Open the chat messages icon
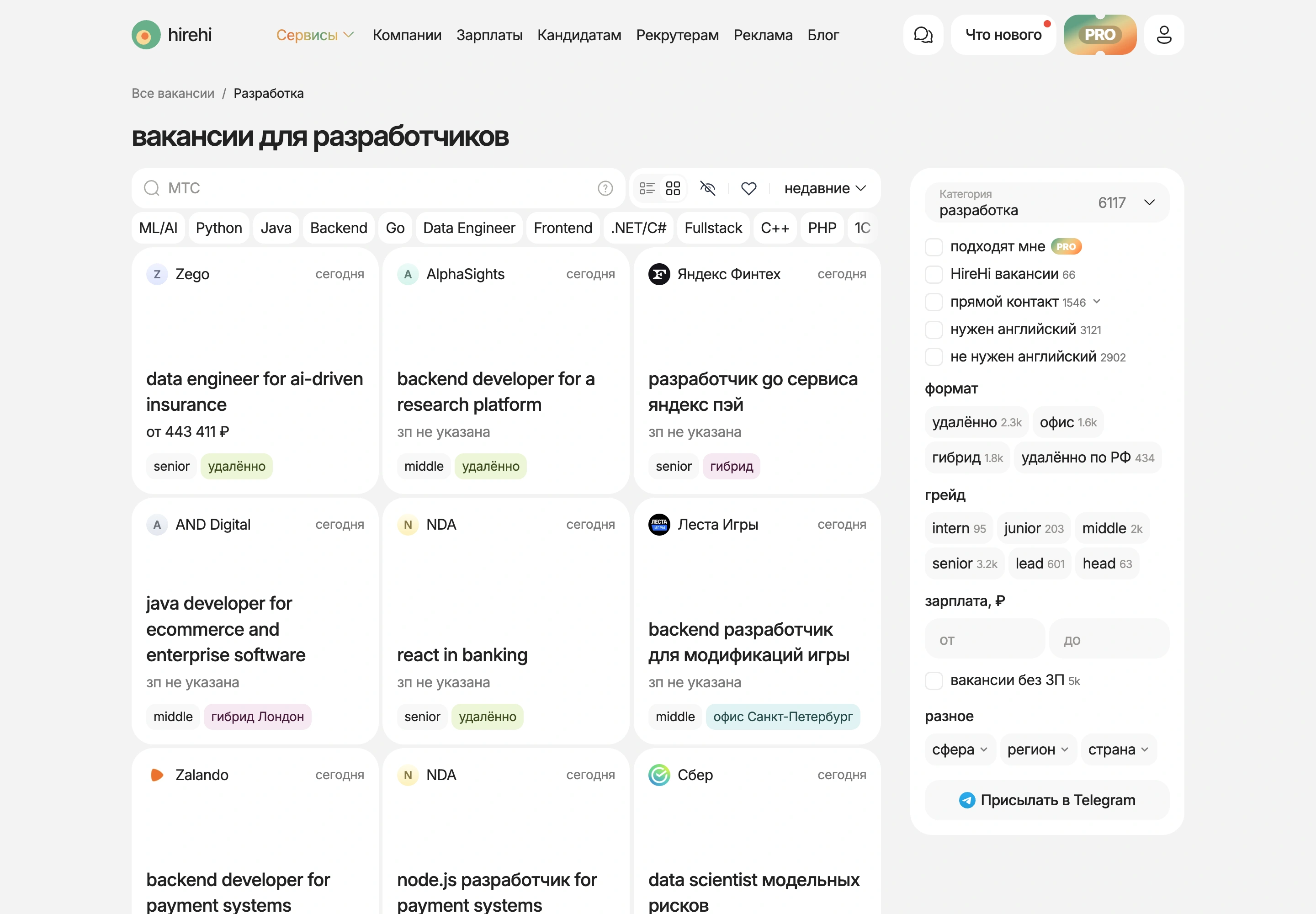The image size is (1316, 914). [x=923, y=35]
